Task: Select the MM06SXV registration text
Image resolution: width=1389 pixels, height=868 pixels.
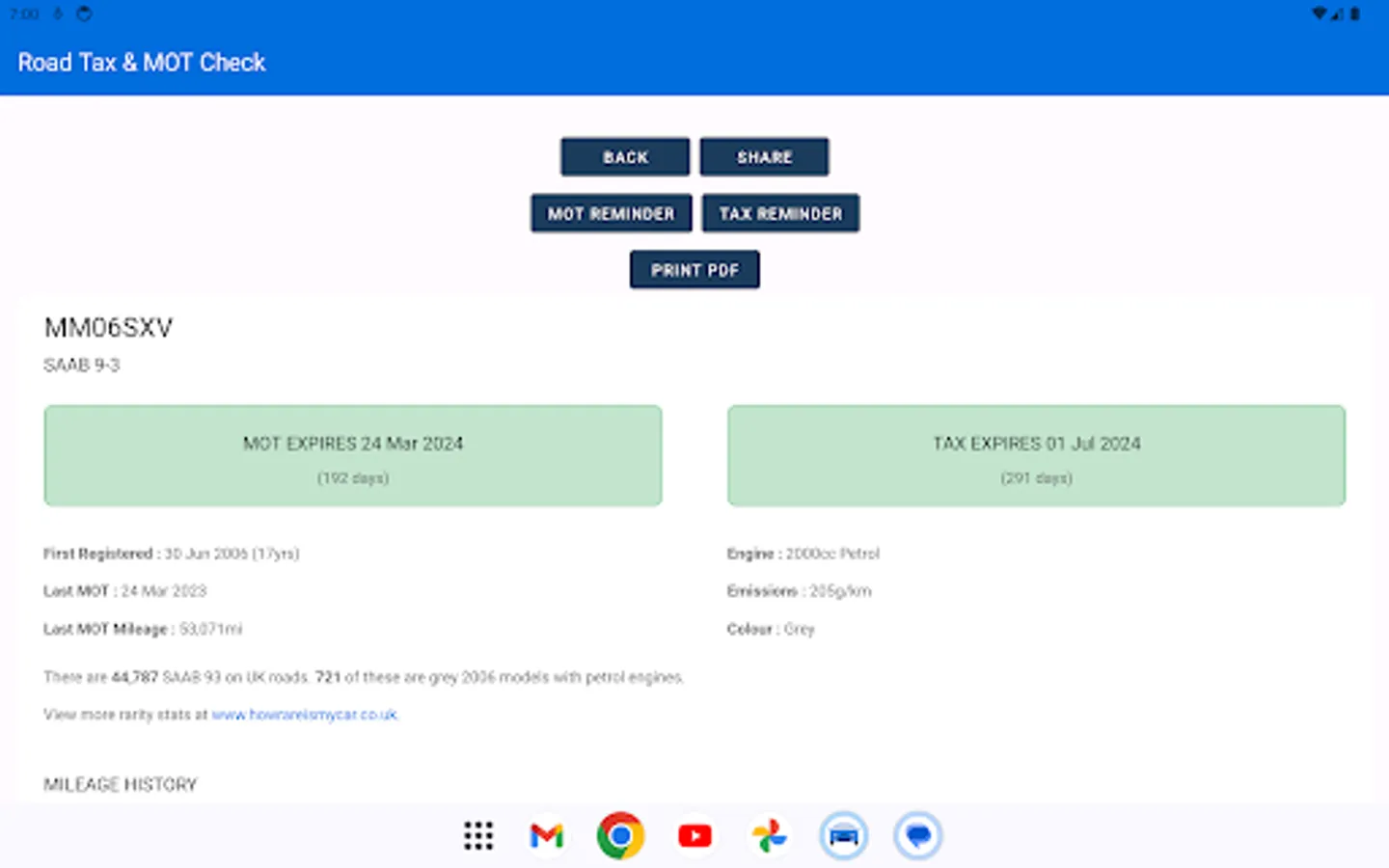Action: [108, 328]
